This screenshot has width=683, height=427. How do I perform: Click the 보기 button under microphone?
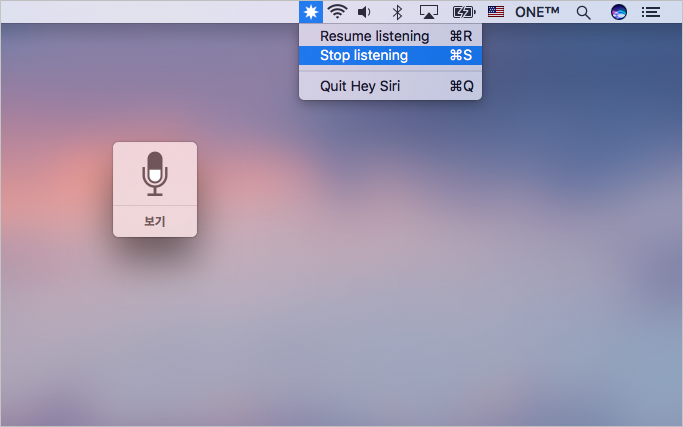[155, 221]
